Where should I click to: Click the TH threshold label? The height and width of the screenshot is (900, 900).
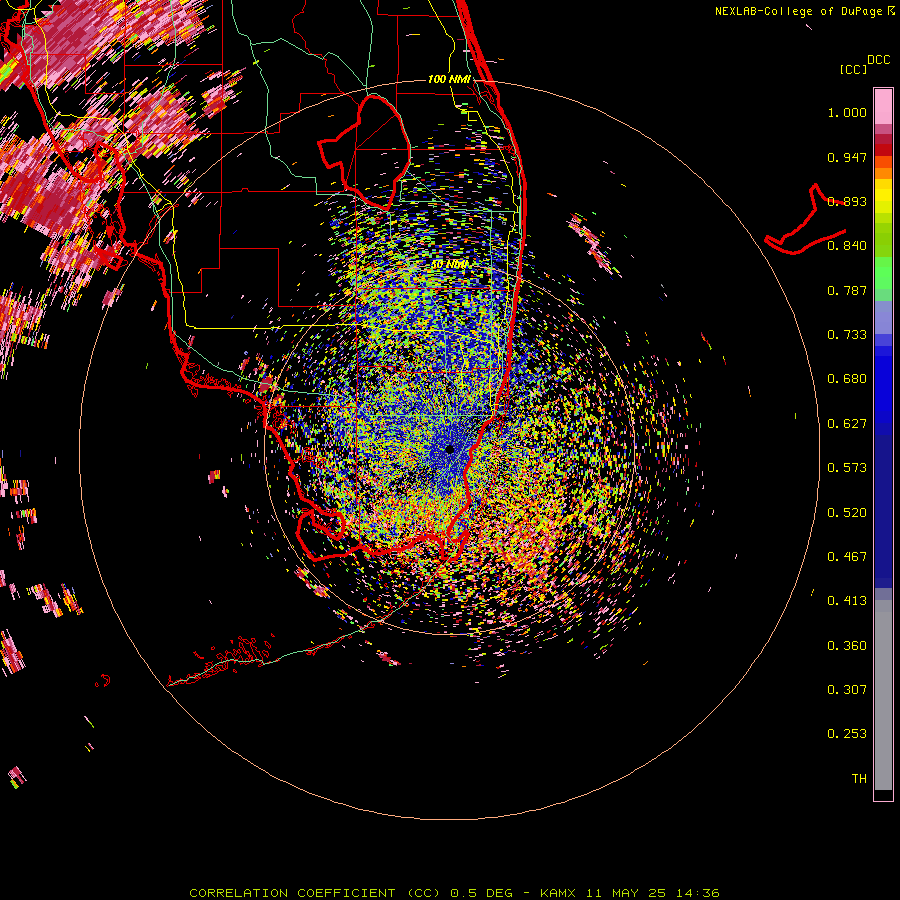(859, 779)
